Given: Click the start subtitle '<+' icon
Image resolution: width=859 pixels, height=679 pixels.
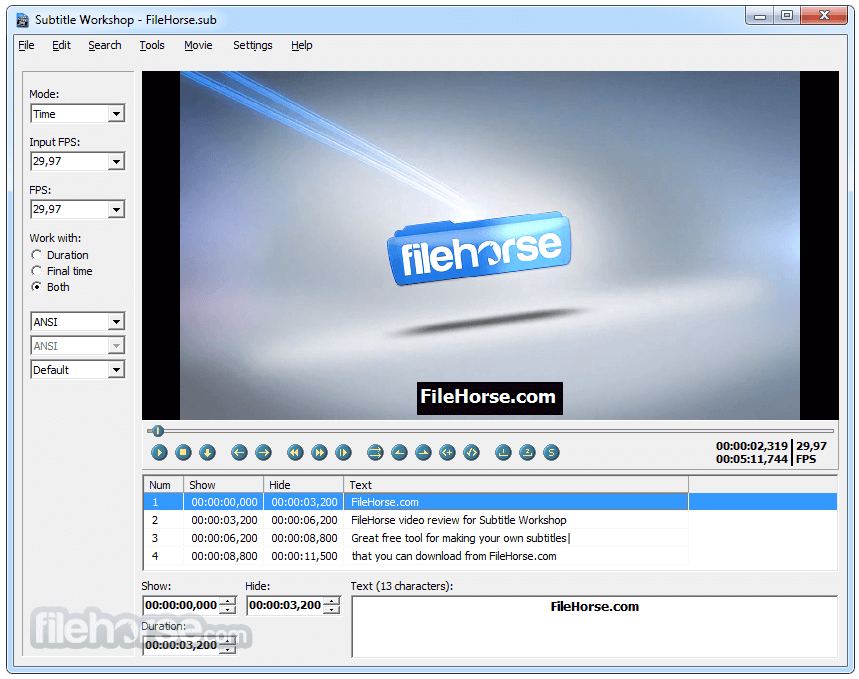Looking at the screenshot, I should pyautogui.click(x=448, y=453).
